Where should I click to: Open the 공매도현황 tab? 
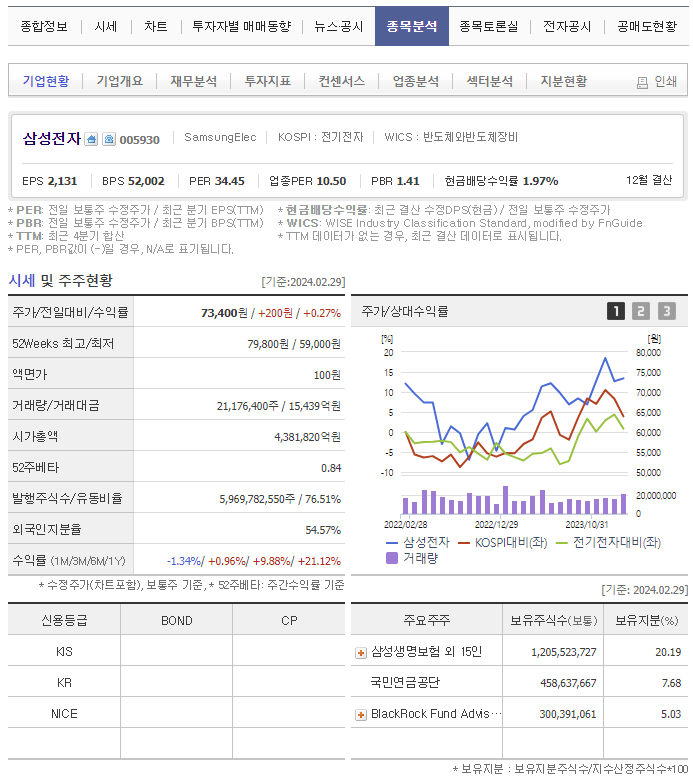pos(647,26)
